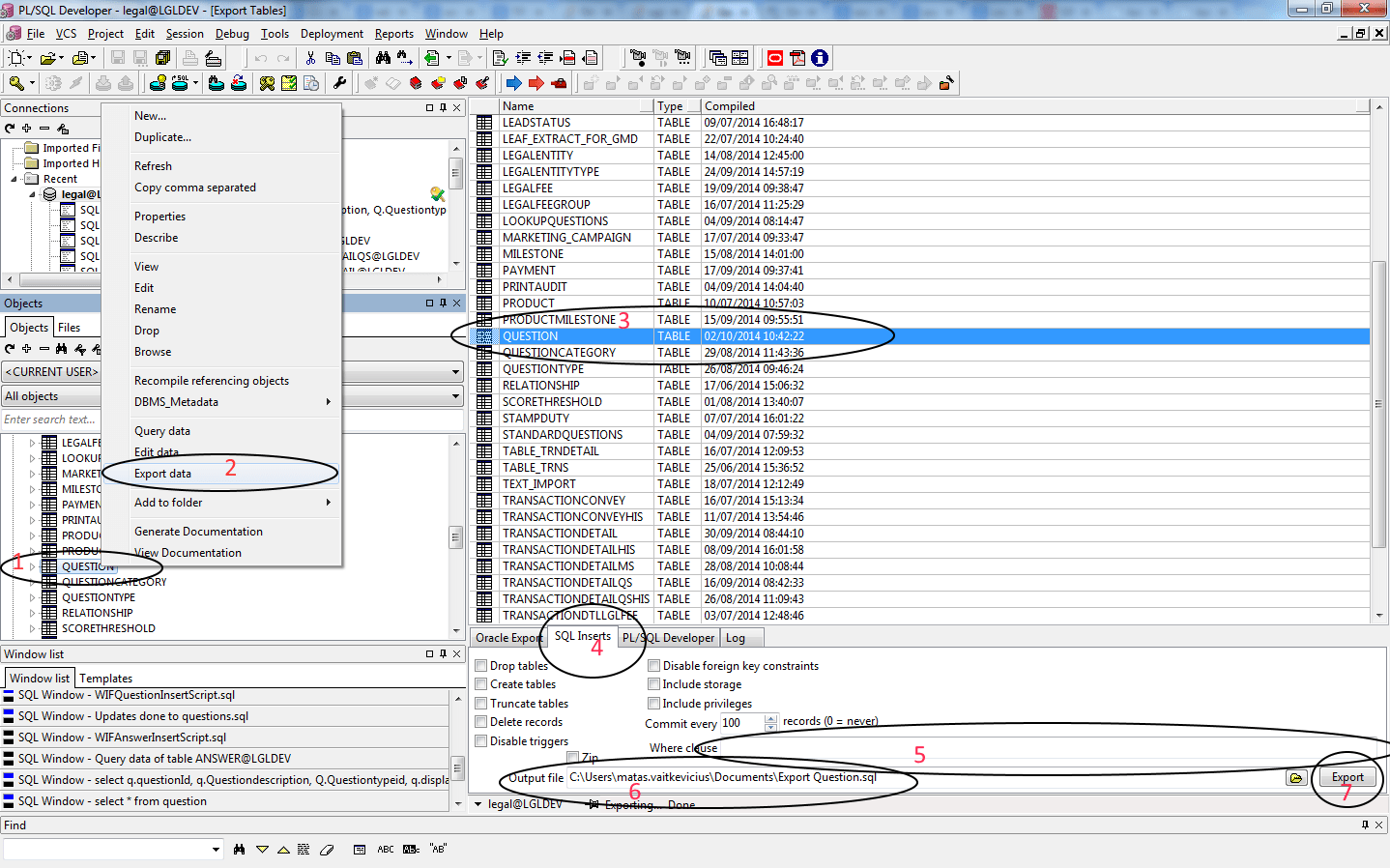Image resolution: width=1390 pixels, height=868 pixels.
Task: Open the folder browse icon beside Output file
Action: pyautogui.click(x=1296, y=776)
